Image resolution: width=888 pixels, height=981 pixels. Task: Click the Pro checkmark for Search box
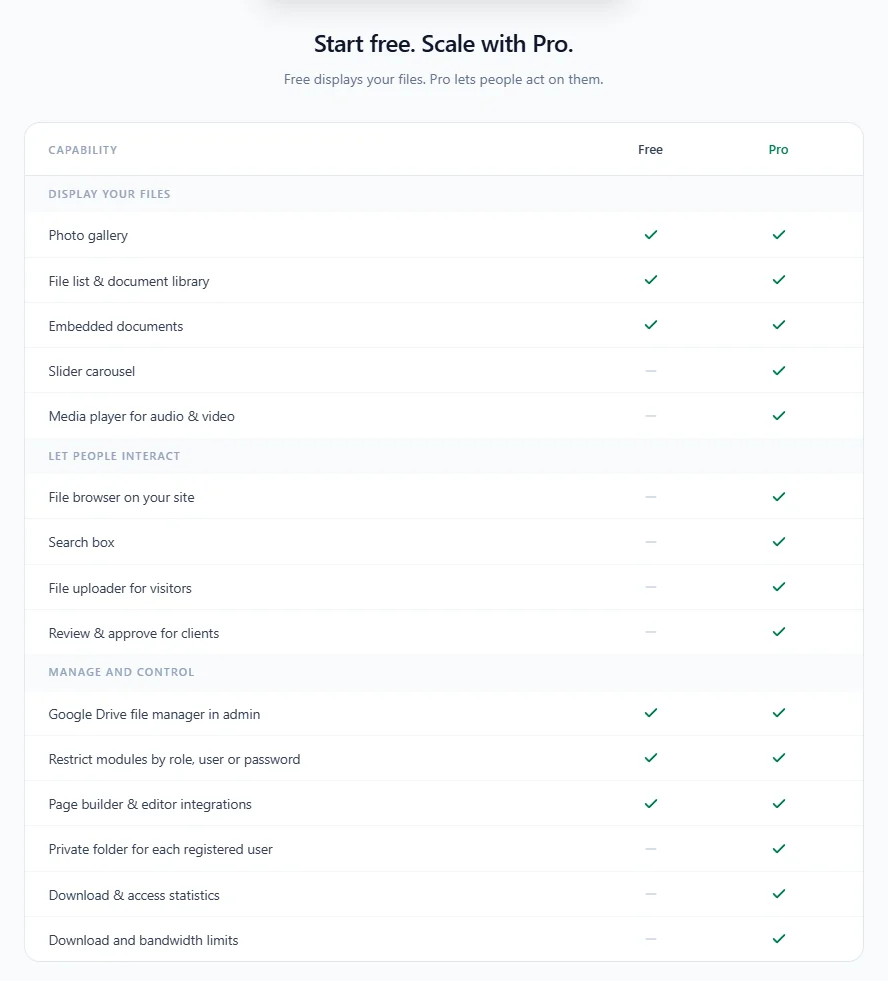778,542
